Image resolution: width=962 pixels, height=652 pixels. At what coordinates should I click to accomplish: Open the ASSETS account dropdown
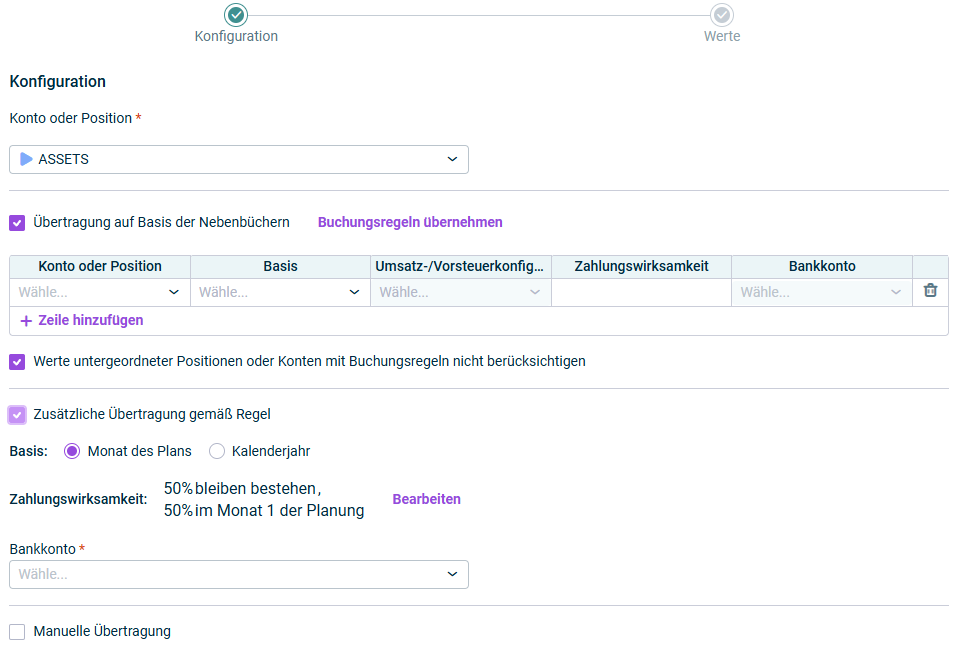pos(239,159)
